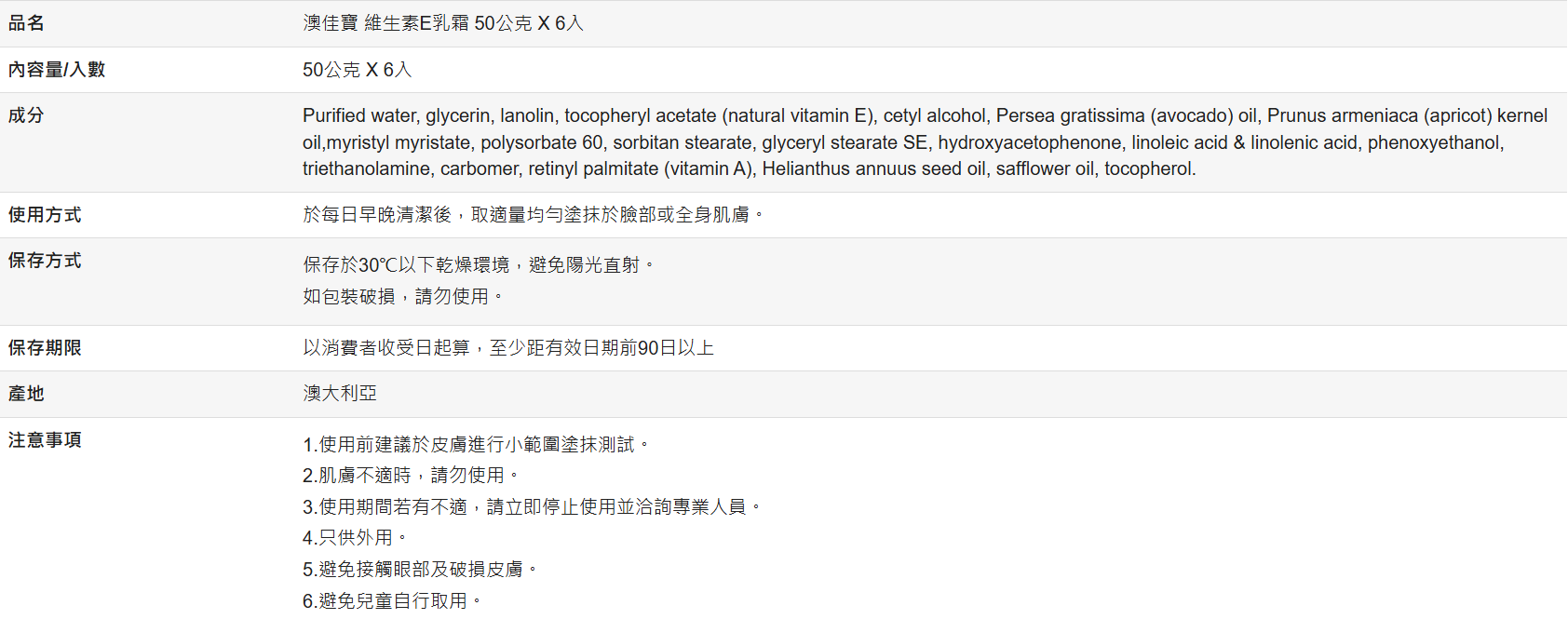Click the 50公克 X 6入 value under 內容量/入數
Image resolution: width=1568 pixels, height=619 pixels.
click(357, 70)
